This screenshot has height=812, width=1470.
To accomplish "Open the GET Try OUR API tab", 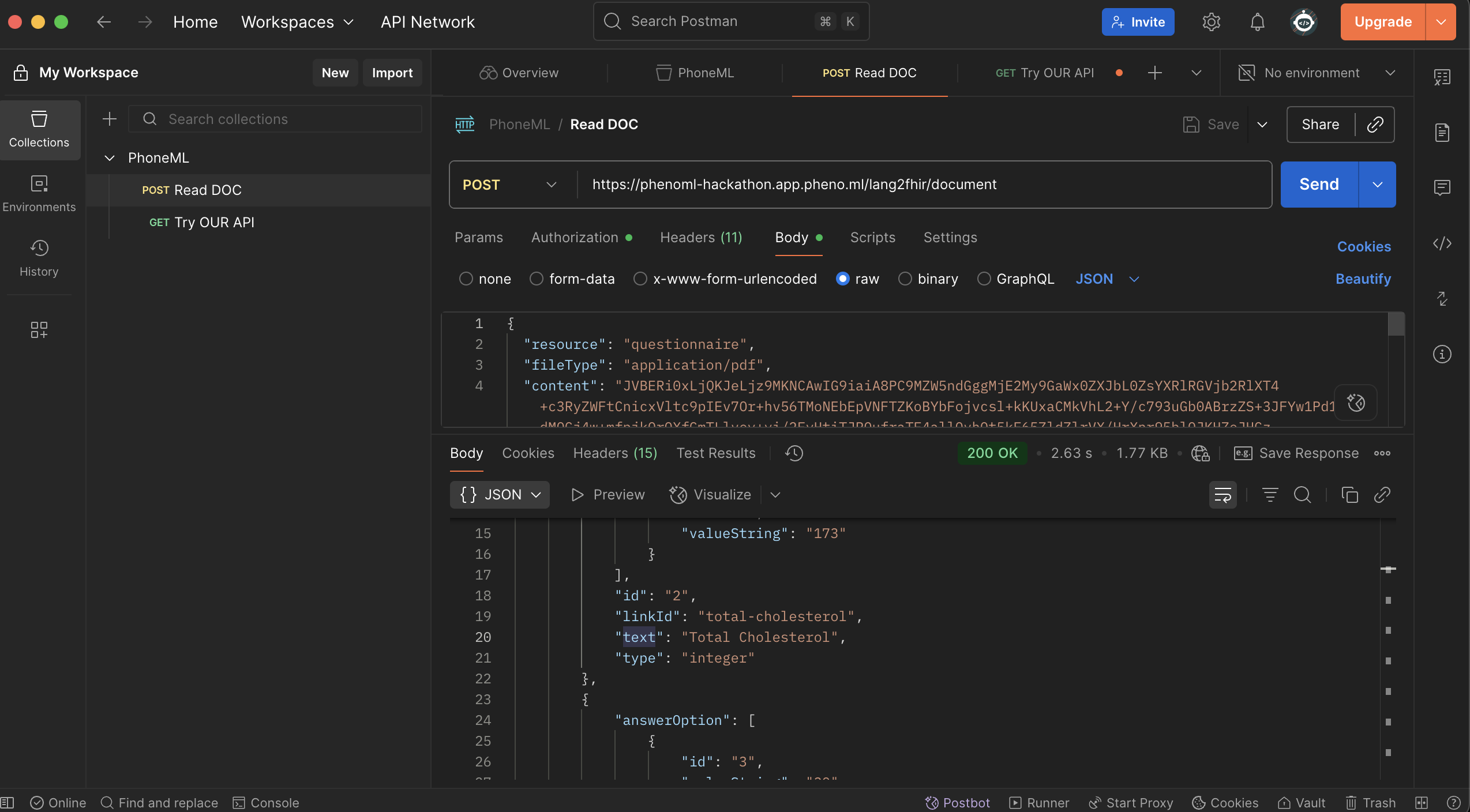I will tap(1044, 73).
